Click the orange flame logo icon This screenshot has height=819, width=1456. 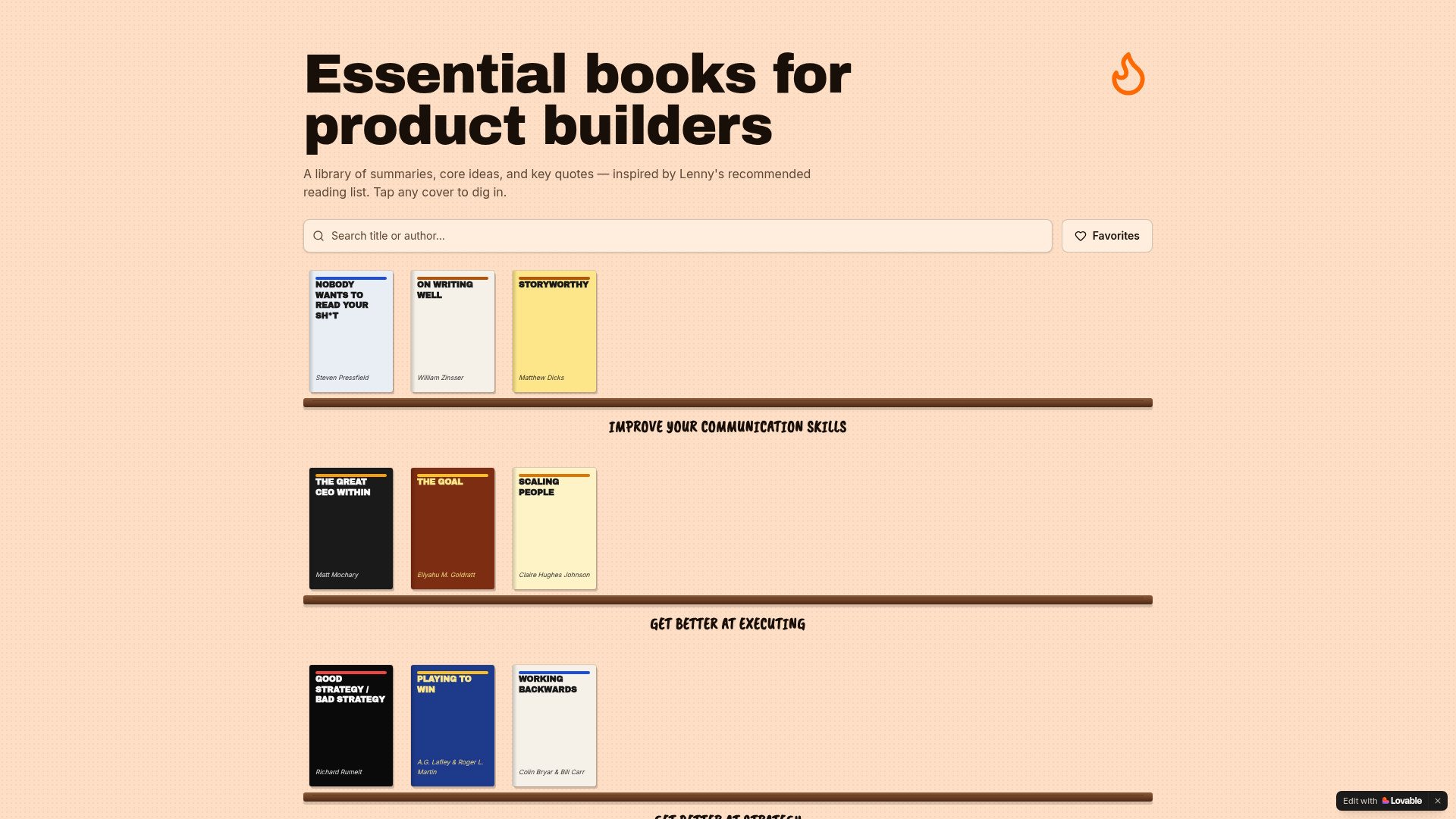[1128, 74]
